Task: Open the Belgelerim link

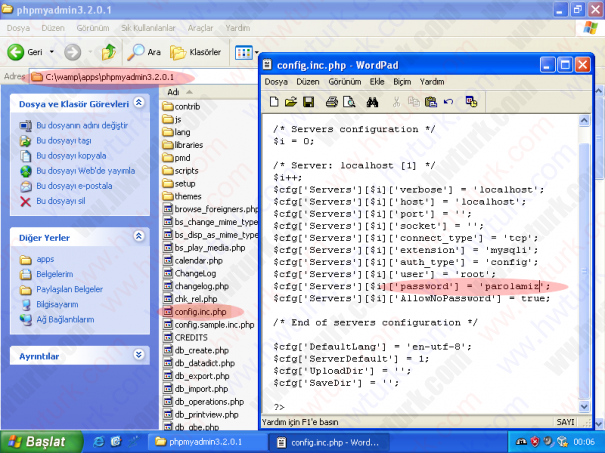Action: pyautogui.click(x=54, y=274)
